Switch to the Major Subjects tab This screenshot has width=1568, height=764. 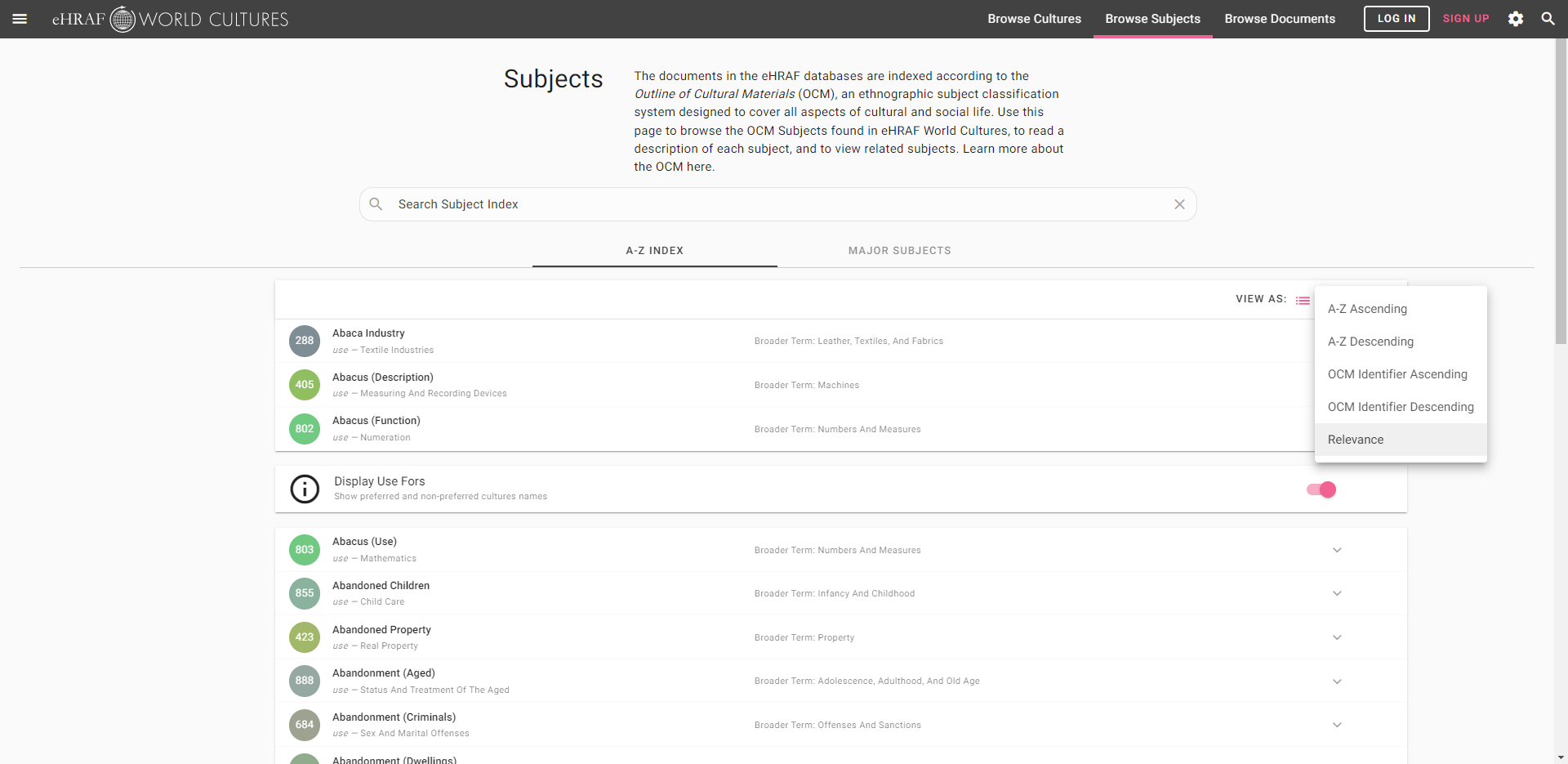click(x=899, y=251)
